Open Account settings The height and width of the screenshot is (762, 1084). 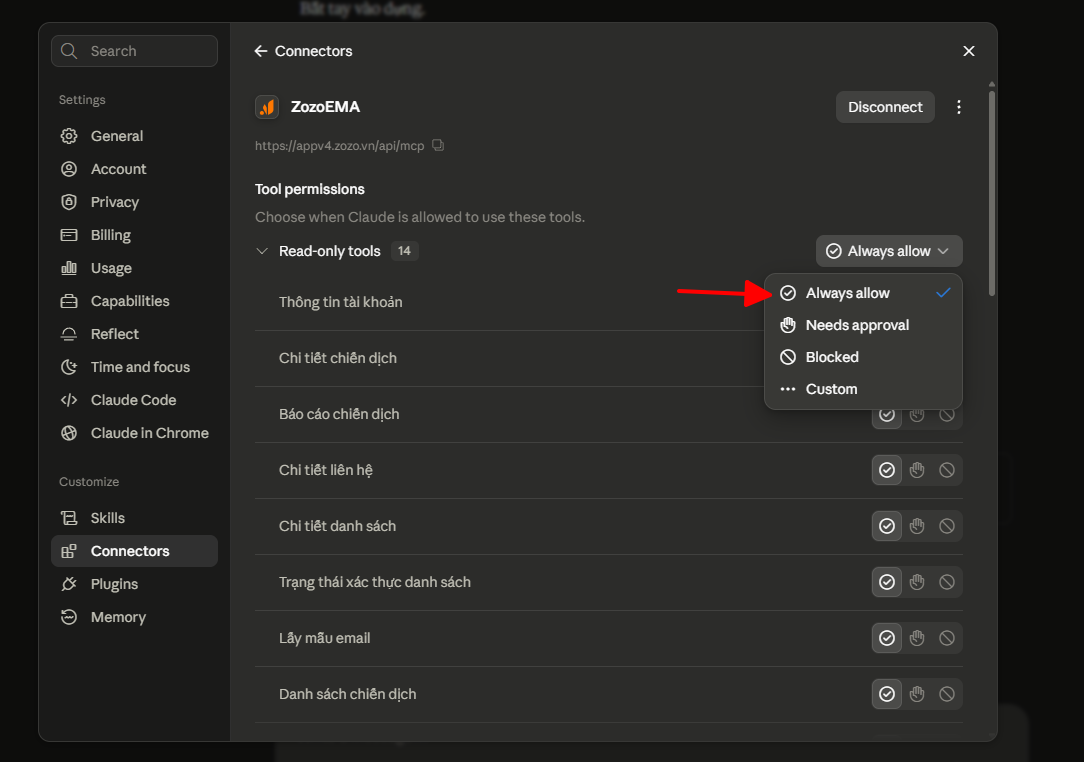tap(134, 169)
